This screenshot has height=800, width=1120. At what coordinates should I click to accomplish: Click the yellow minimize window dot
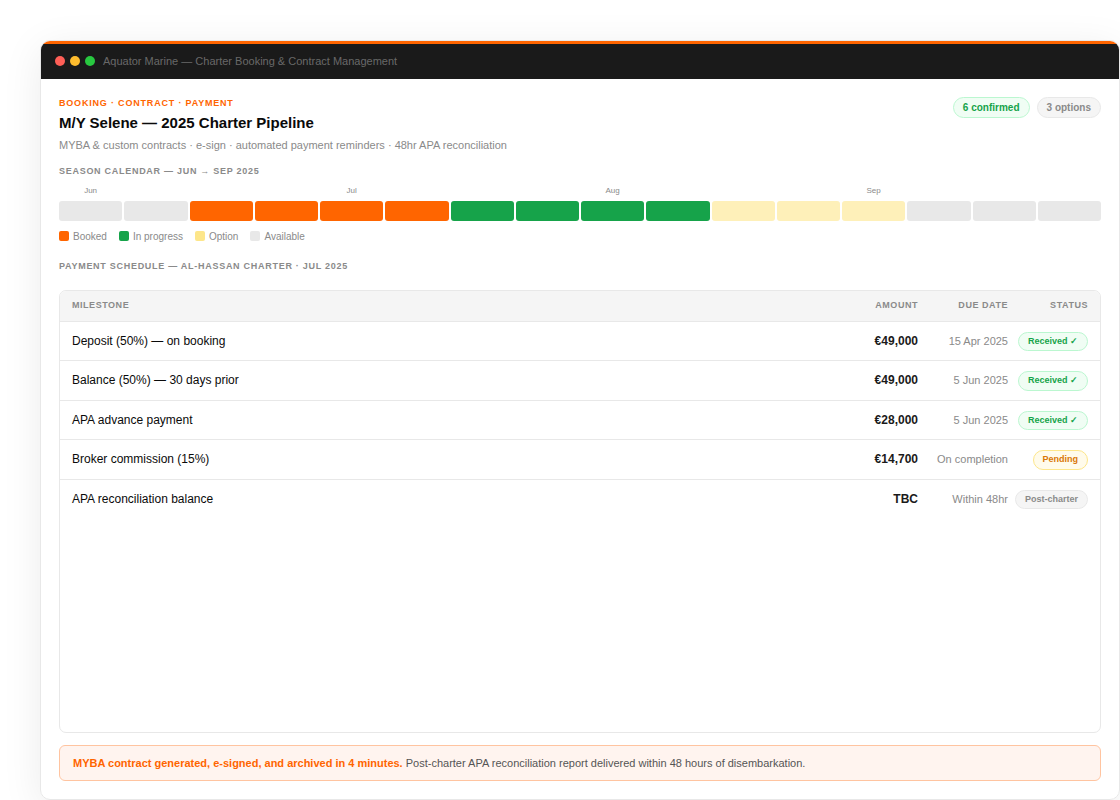[x=75, y=61]
